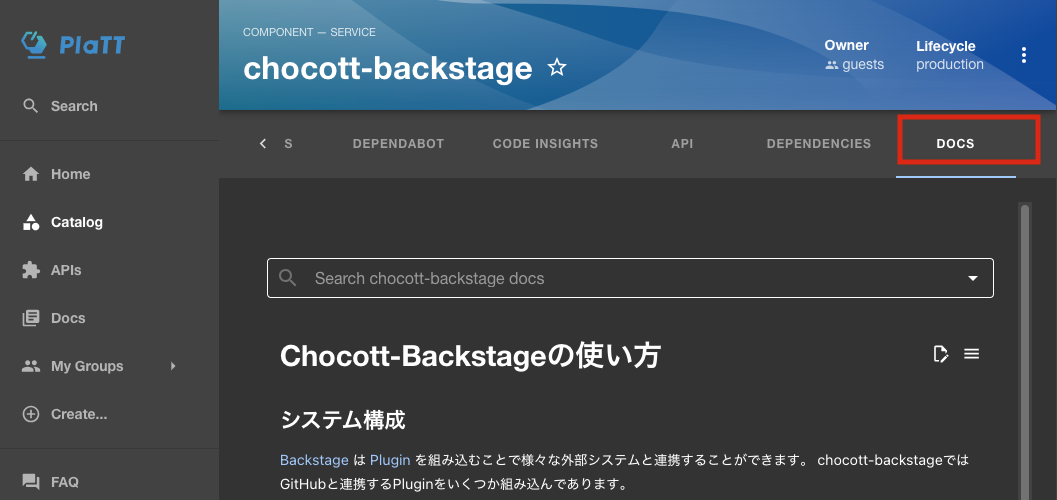Switch to the API tab
The image size is (1057, 500).
[x=682, y=144]
